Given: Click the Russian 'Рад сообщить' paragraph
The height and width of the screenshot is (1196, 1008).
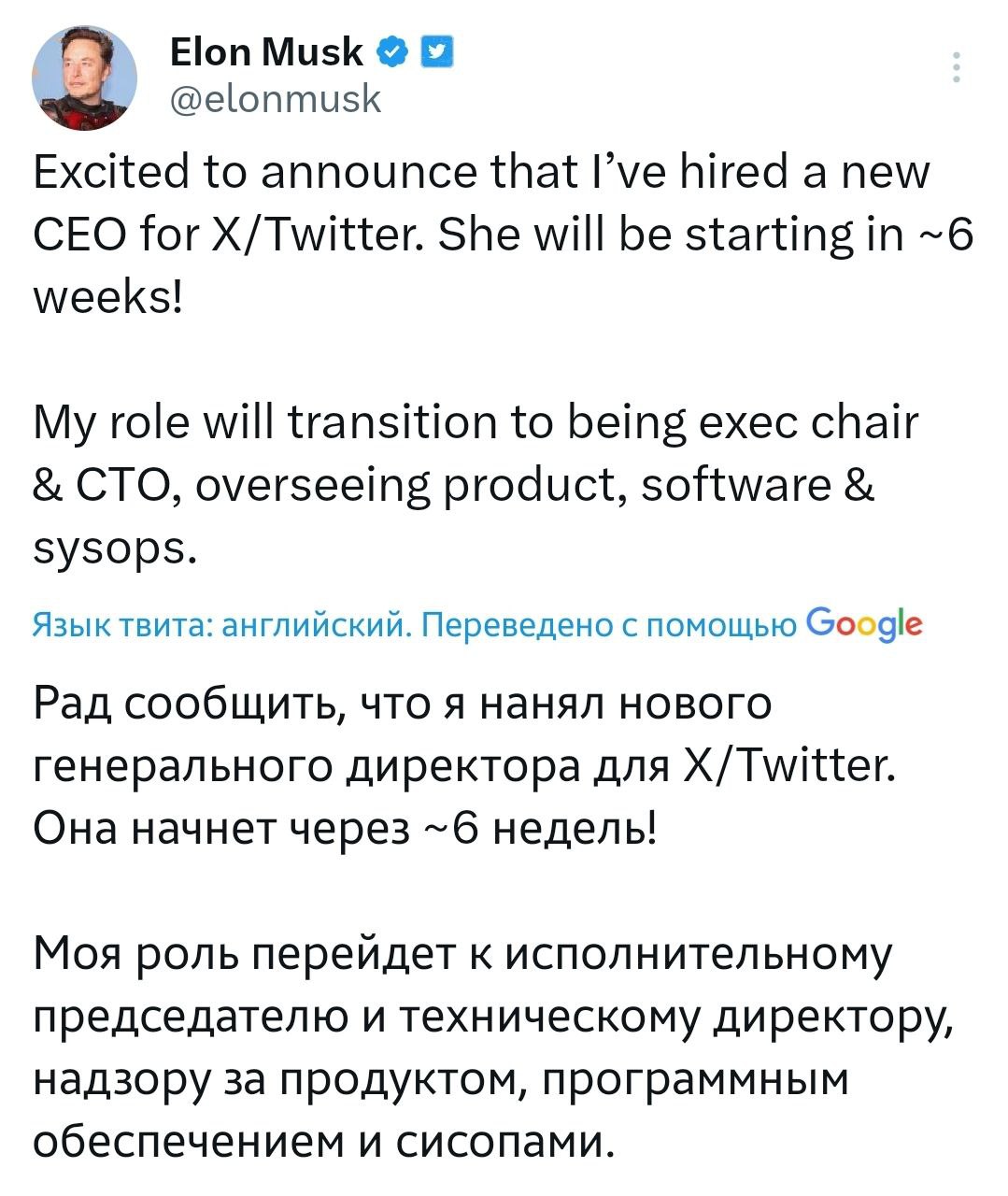Looking at the screenshot, I should 402,704.
